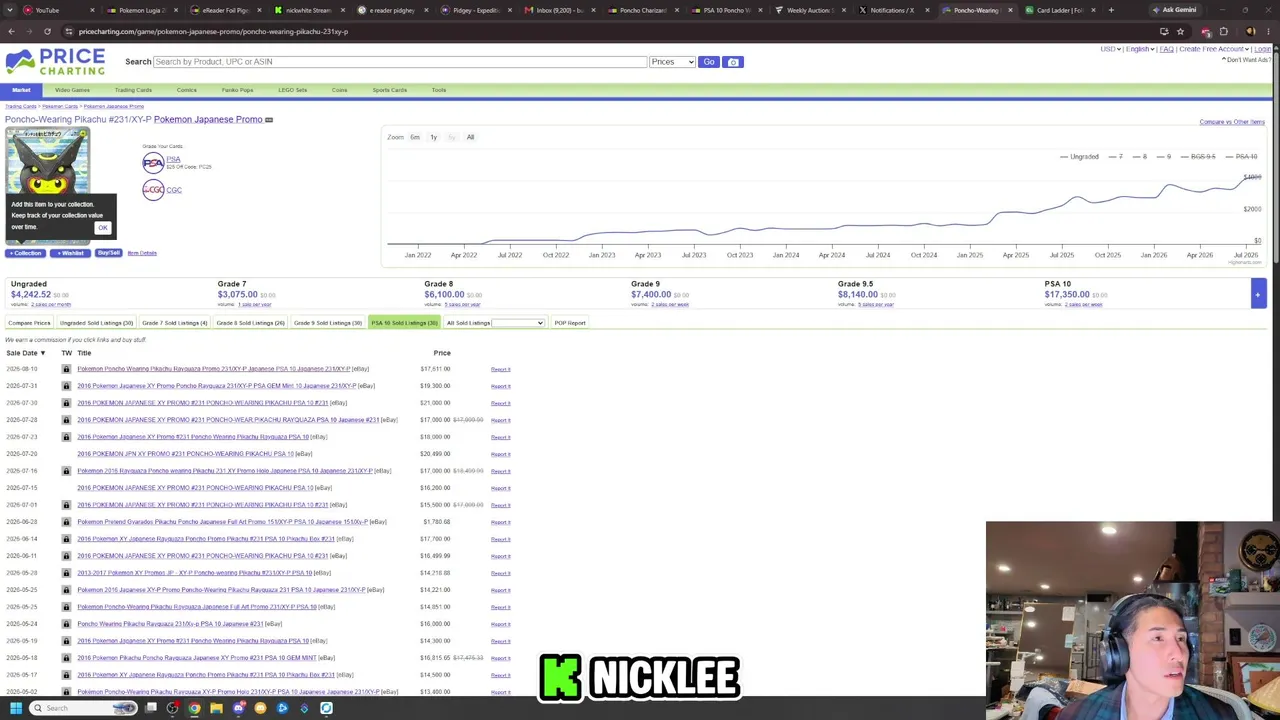
Task: Click the Go search button
Action: 709,62
